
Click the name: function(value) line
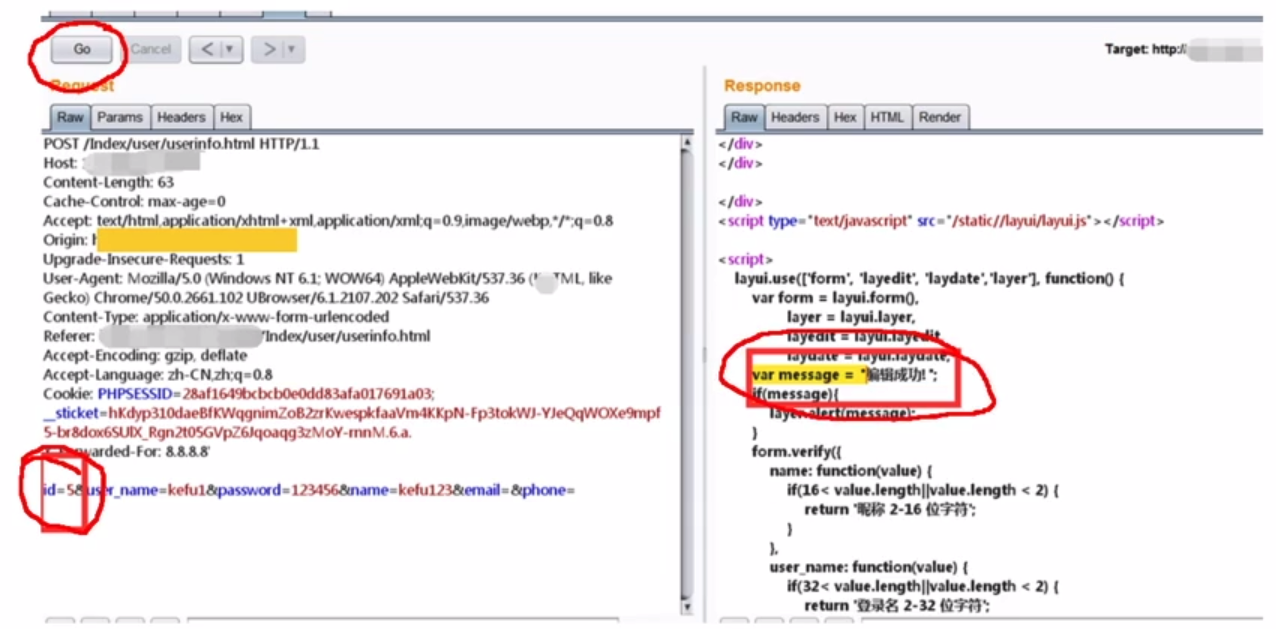852,471
